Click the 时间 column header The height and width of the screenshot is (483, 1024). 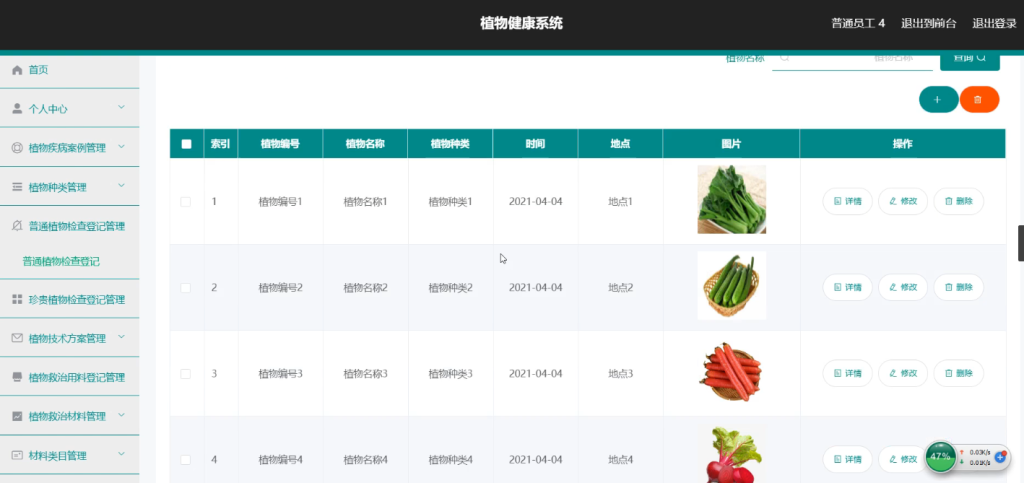[x=535, y=144]
